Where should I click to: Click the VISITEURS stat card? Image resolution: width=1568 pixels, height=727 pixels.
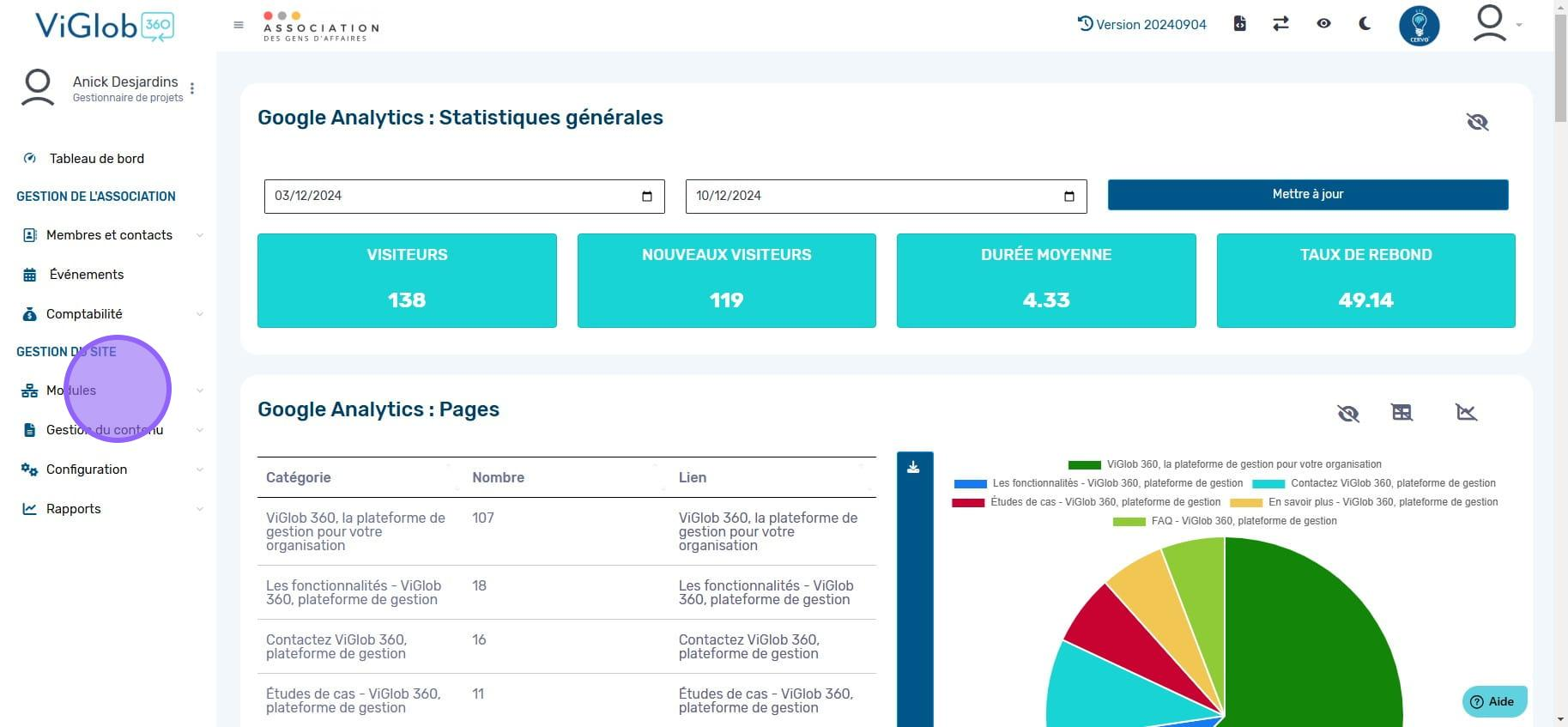pyautogui.click(x=407, y=281)
